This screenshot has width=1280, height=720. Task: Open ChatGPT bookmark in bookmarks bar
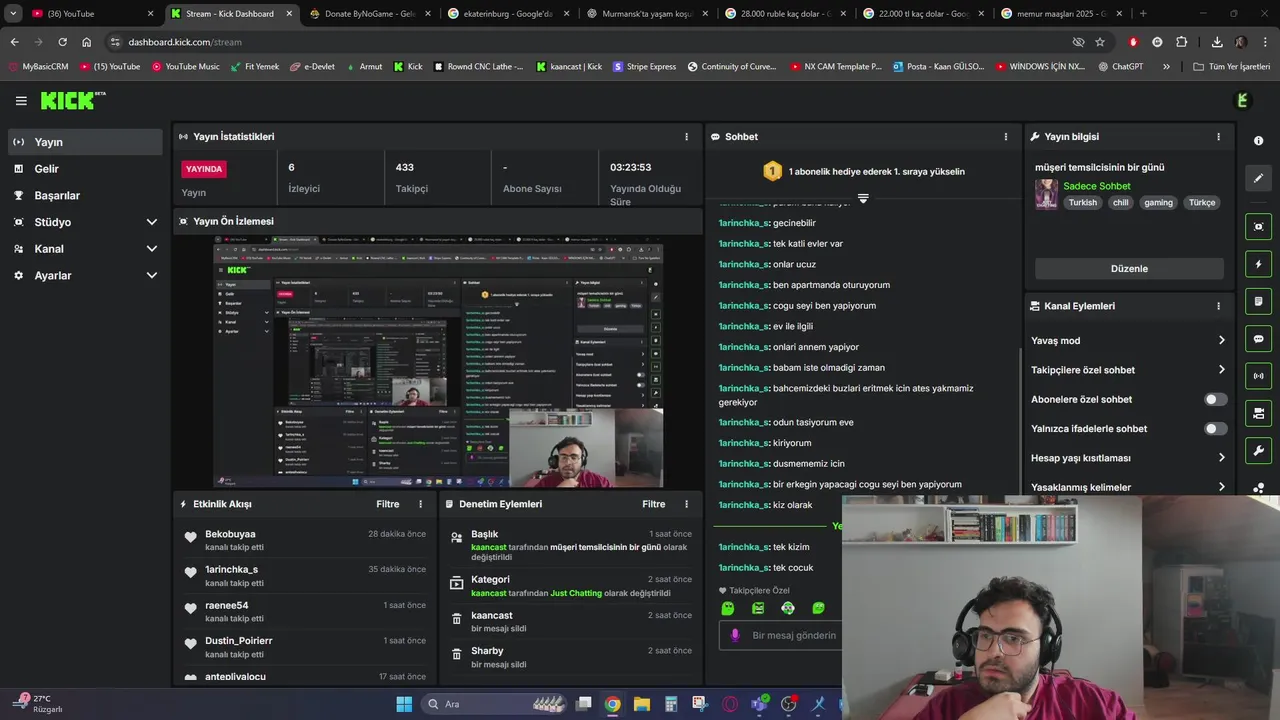[x=1120, y=66]
